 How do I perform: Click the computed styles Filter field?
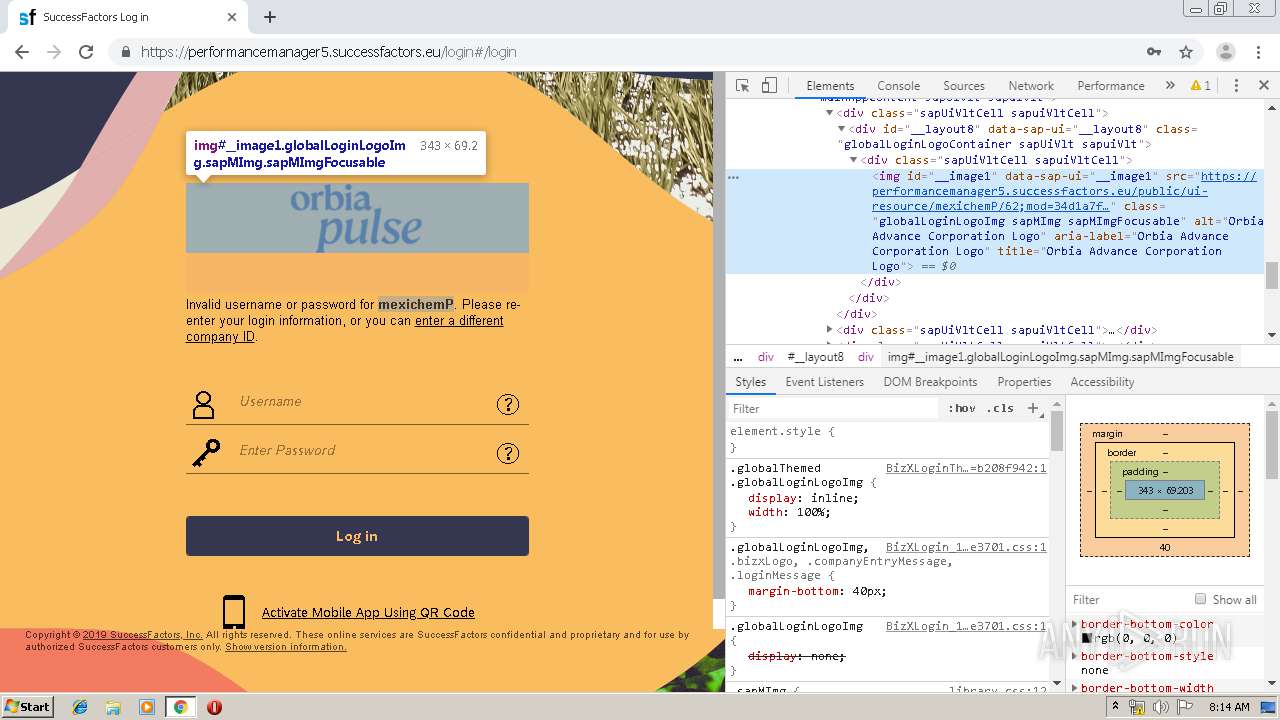pyautogui.click(x=1130, y=599)
